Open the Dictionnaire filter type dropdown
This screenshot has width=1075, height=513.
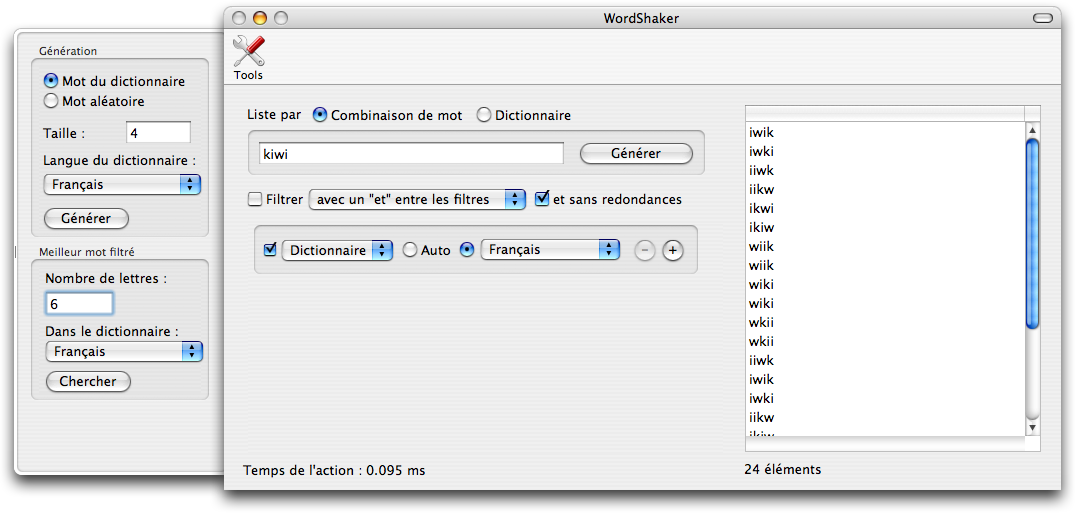(337, 250)
